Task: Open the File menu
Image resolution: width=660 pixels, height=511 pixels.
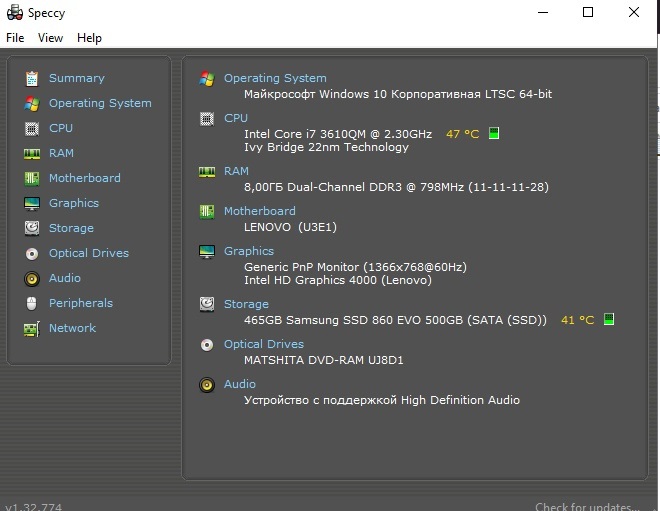Action: [15, 38]
